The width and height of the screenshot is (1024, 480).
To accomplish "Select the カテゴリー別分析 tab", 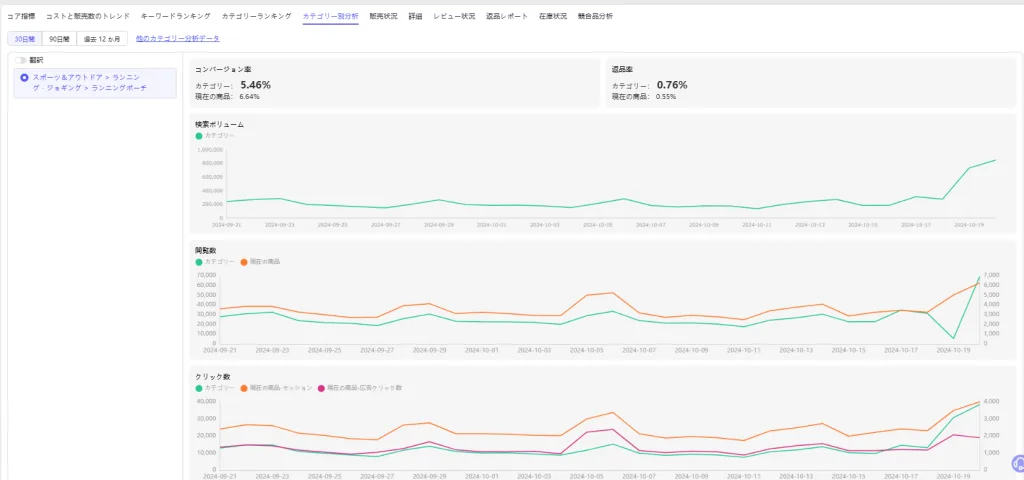I will (330, 16).
